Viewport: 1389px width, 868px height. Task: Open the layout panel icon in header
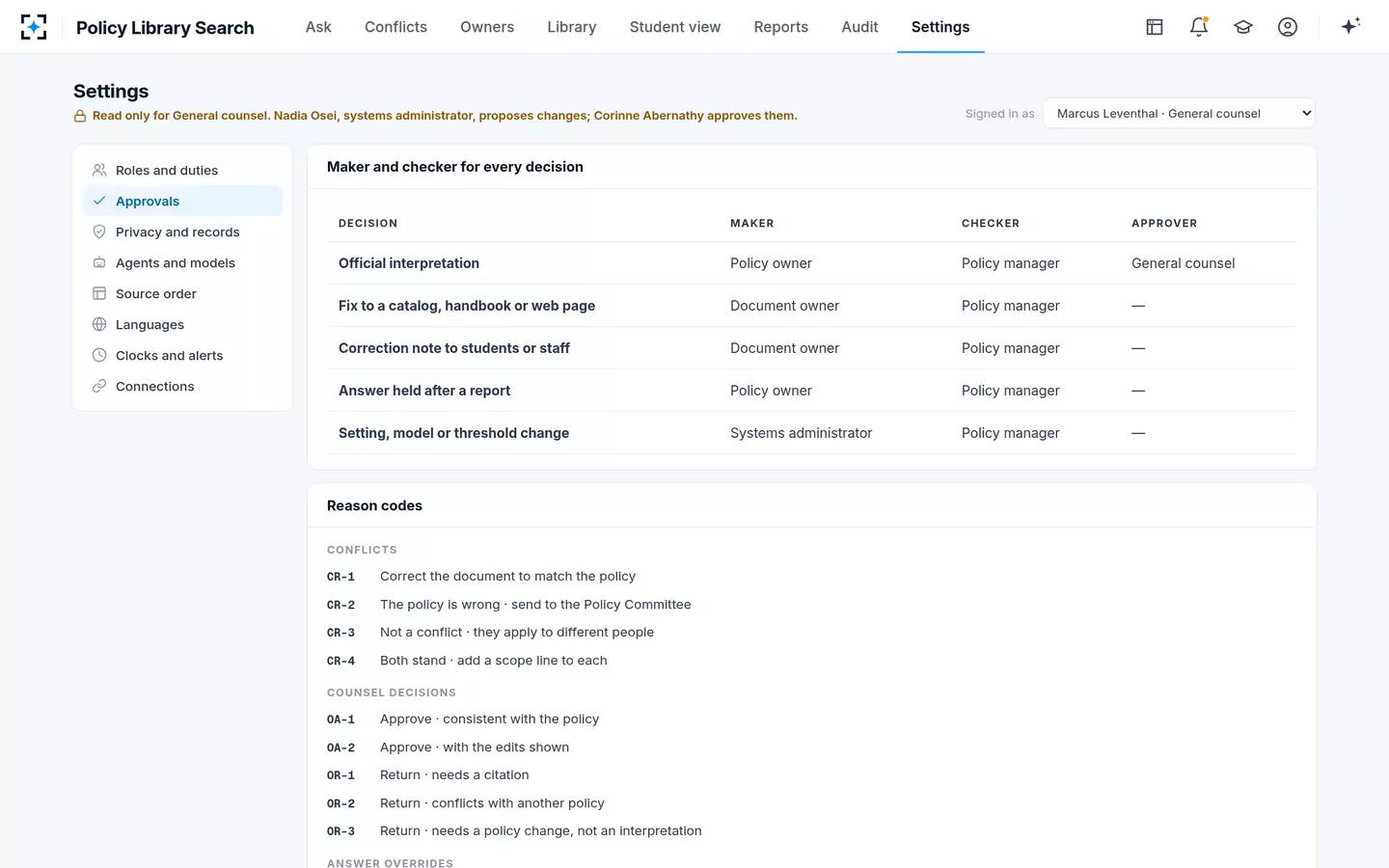(x=1155, y=27)
